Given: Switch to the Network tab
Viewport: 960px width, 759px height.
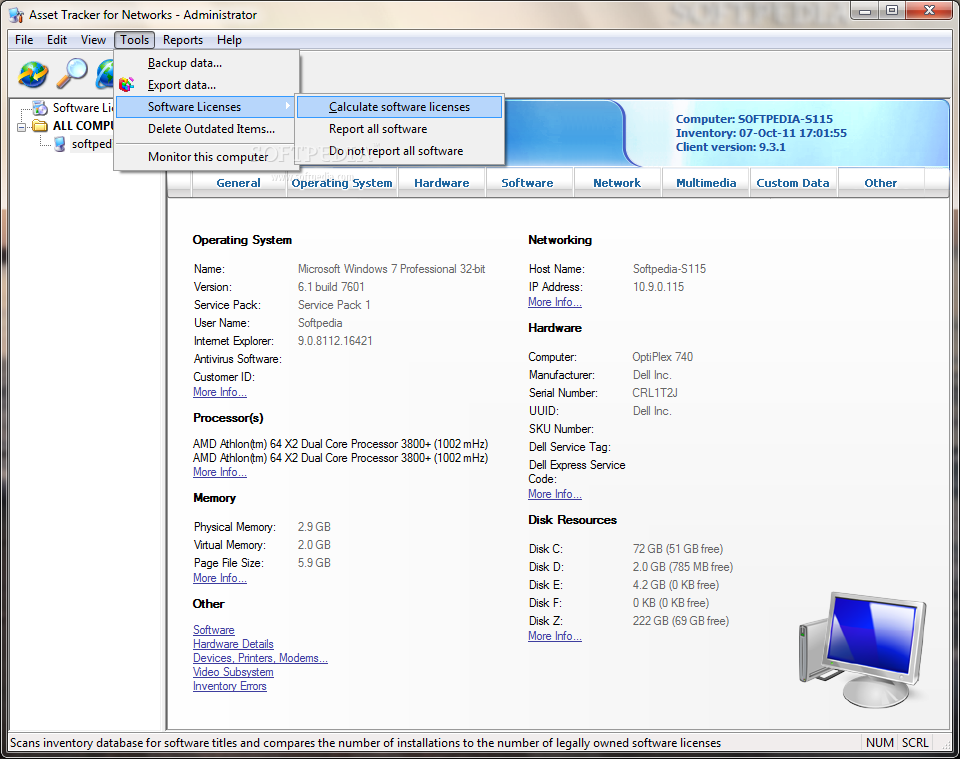Looking at the screenshot, I should pos(617,183).
